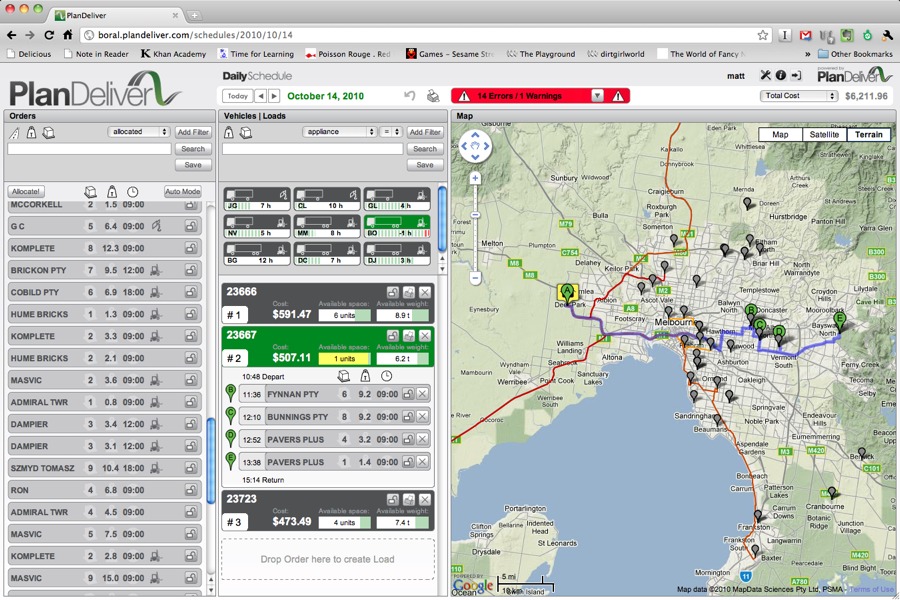Select the GL truck vehicle card
The width and height of the screenshot is (900, 600).
pos(397,199)
